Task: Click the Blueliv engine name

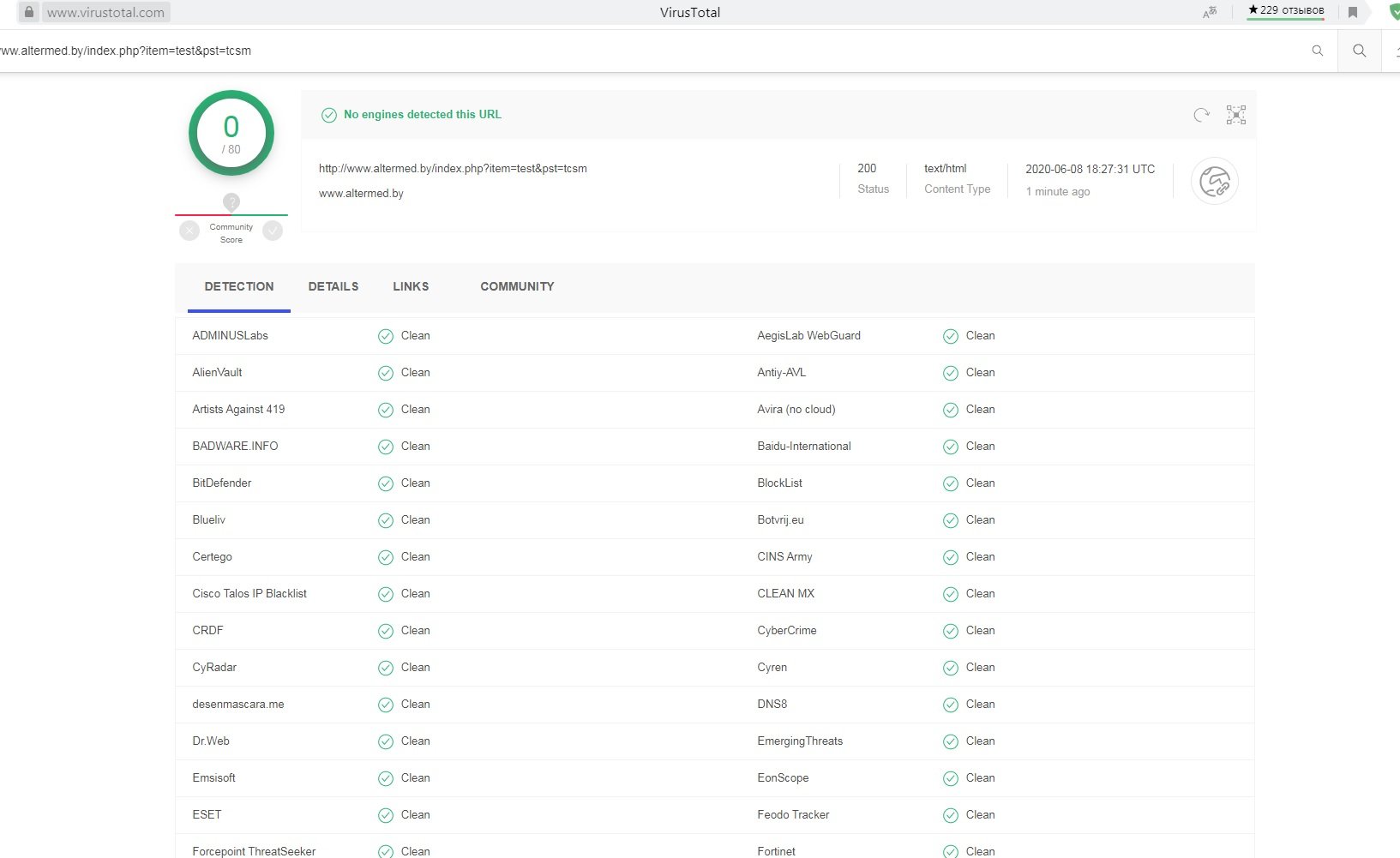Action: (x=208, y=519)
